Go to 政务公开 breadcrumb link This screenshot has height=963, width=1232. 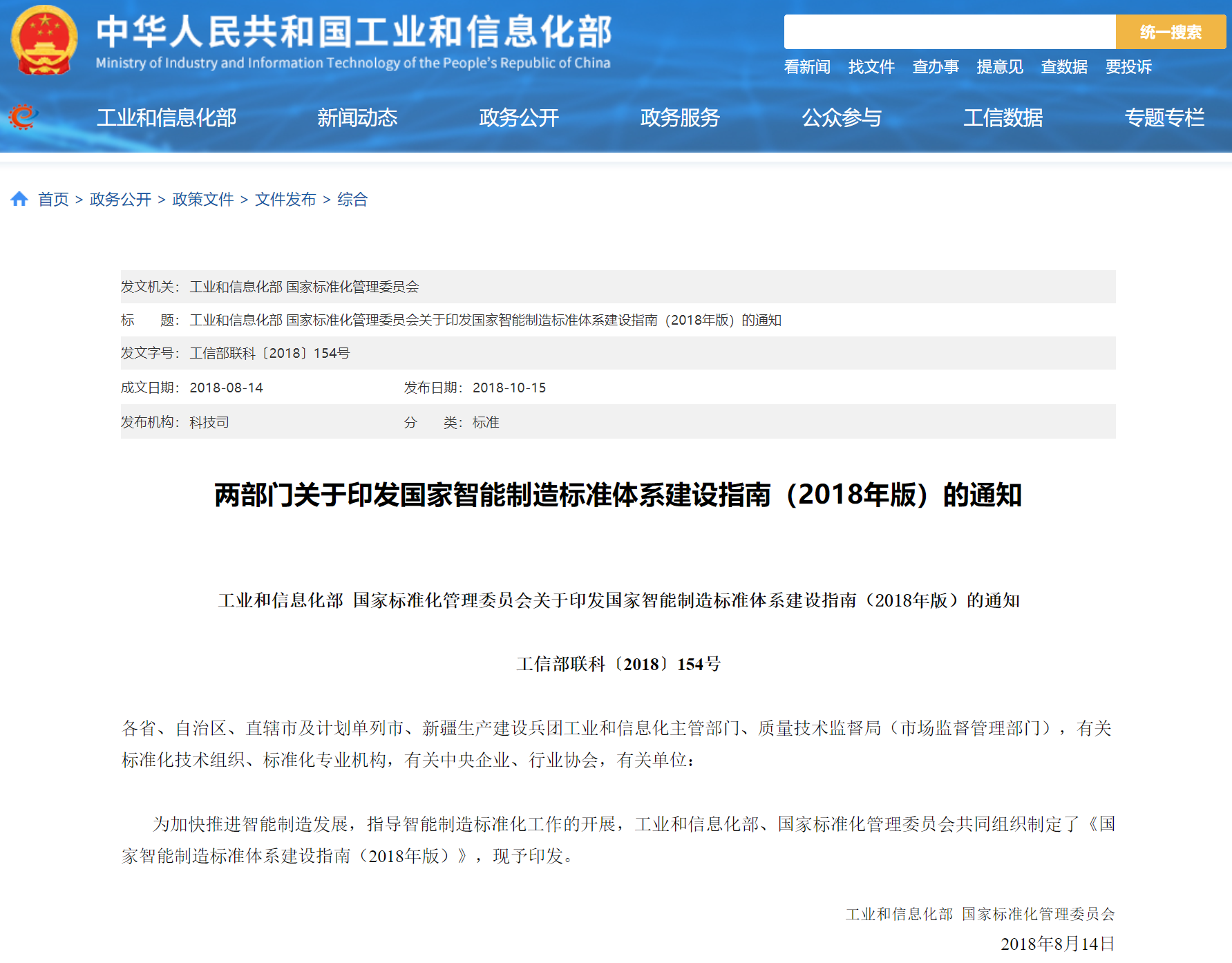pyautogui.click(x=120, y=200)
